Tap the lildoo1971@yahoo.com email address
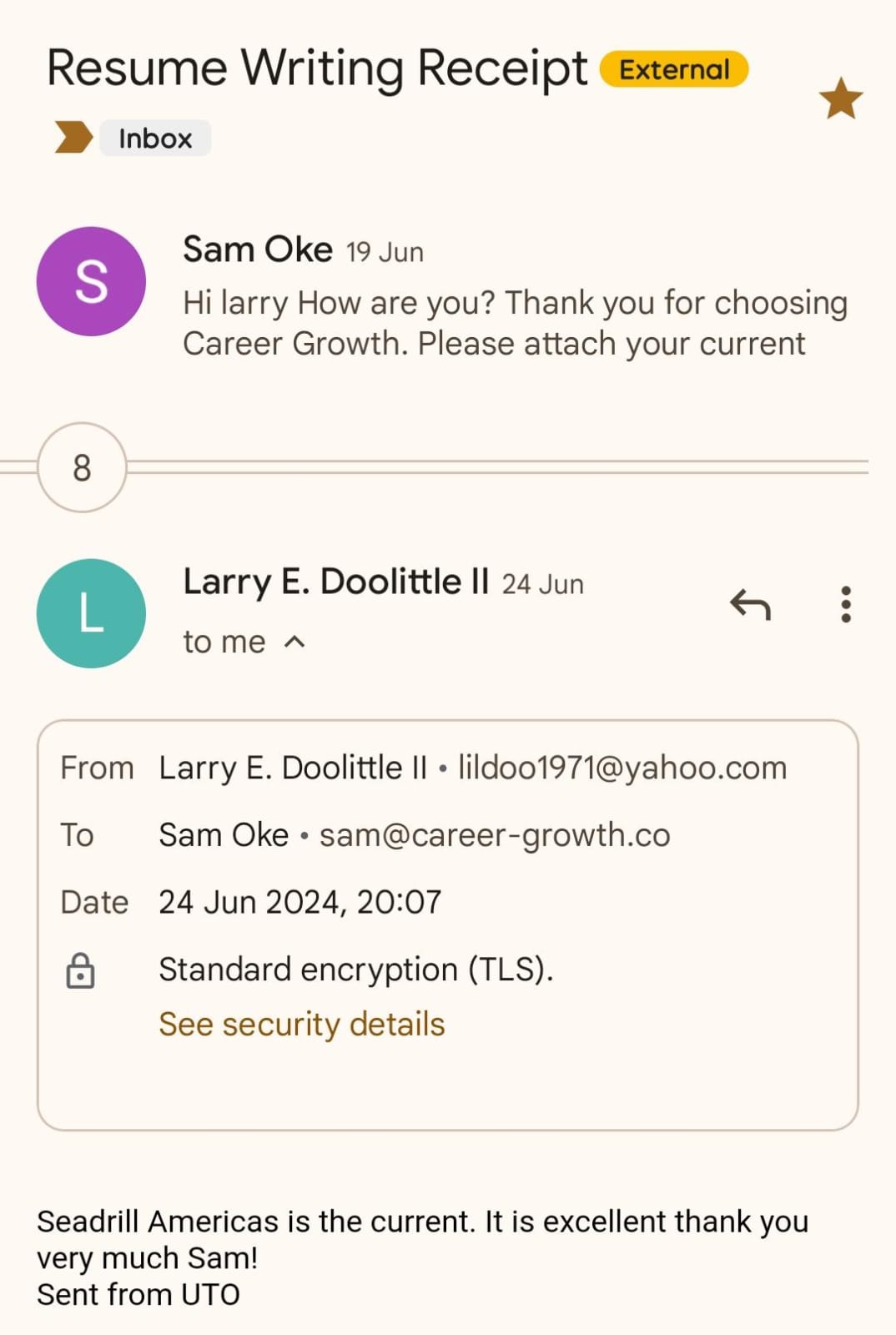896x1335 pixels. point(622,768)
